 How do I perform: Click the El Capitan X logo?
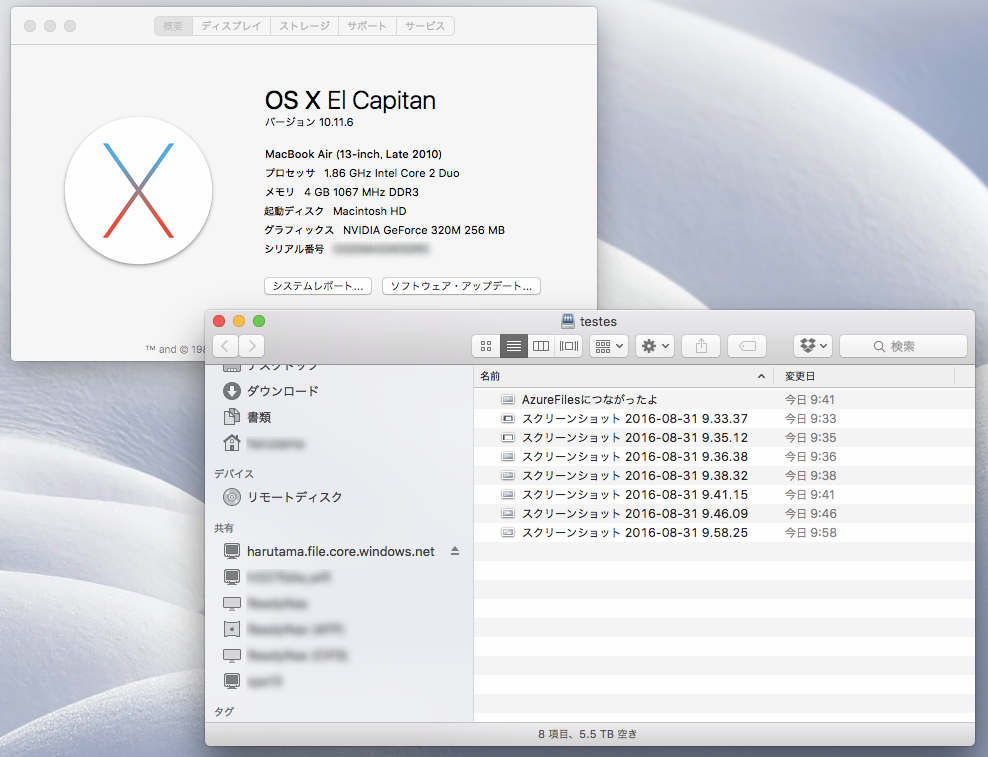[138, 190]
